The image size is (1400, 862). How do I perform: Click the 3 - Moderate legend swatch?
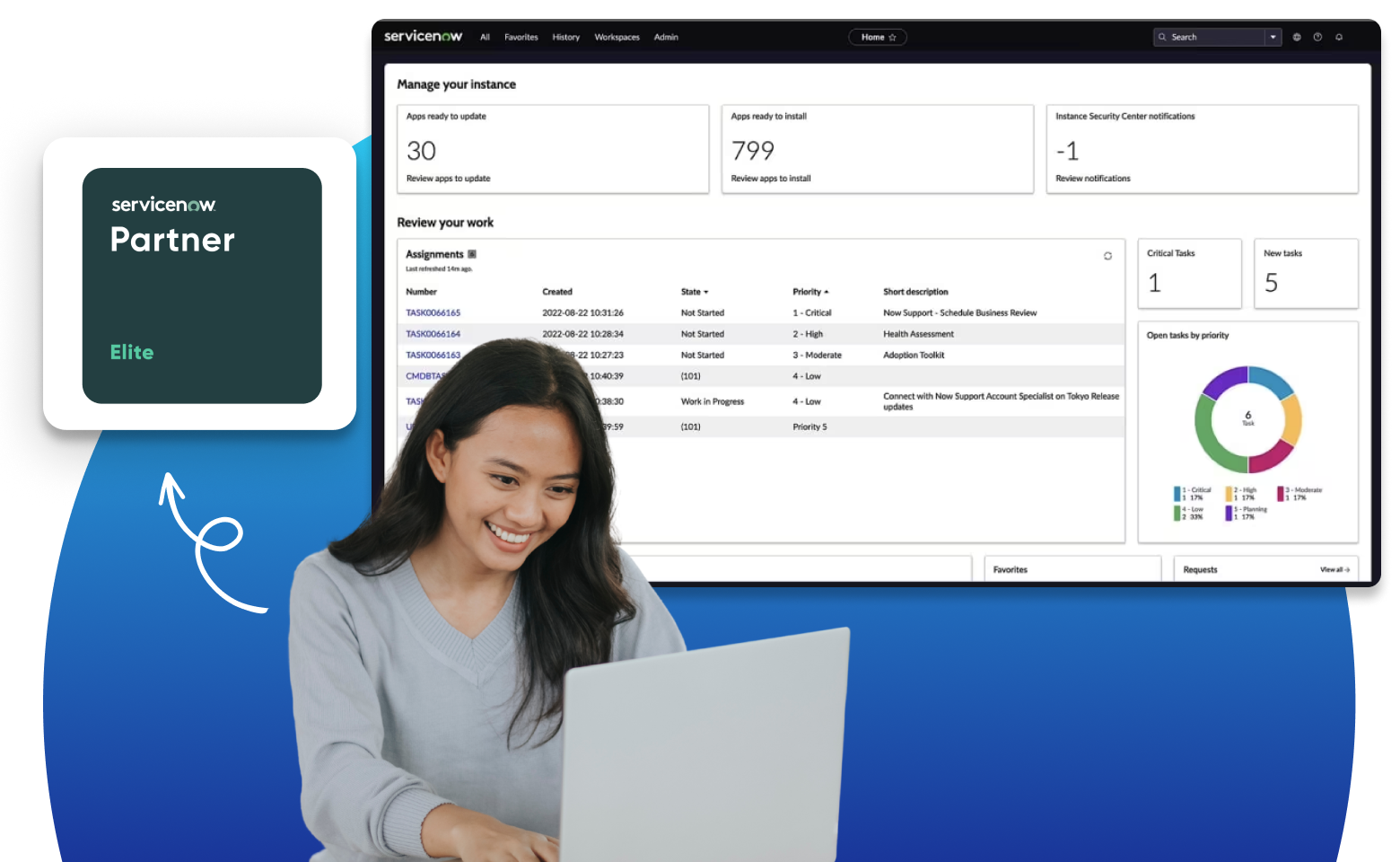click(x=1281, y=494)
